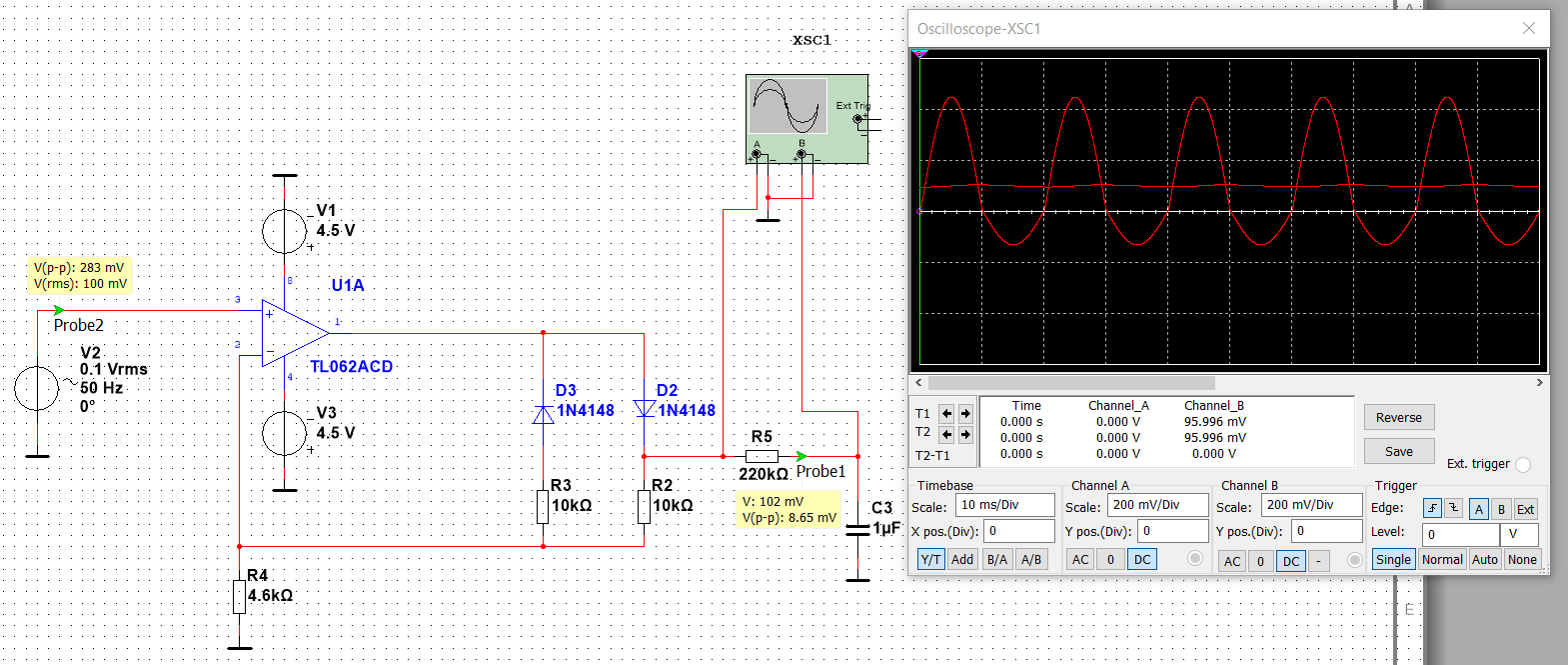Toggle Channel B radio indicator
1568x665 pixels.
[x=1354, y=560]
